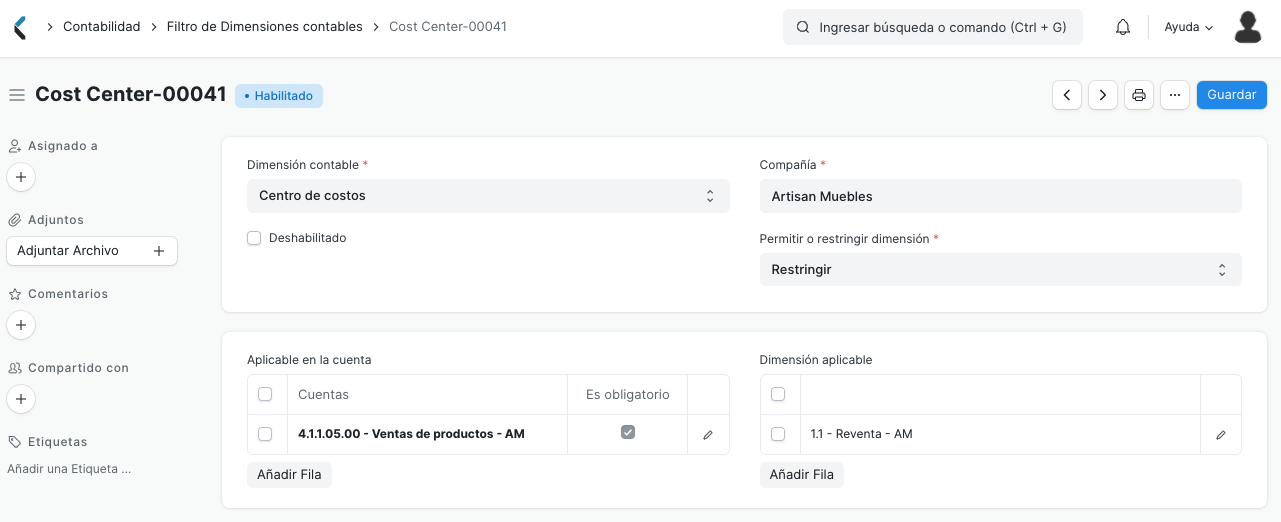This screenshot has width=1281, height=522.
Task: Open the Permitir o restringir dimensión dropdown
Action: 1001,270
